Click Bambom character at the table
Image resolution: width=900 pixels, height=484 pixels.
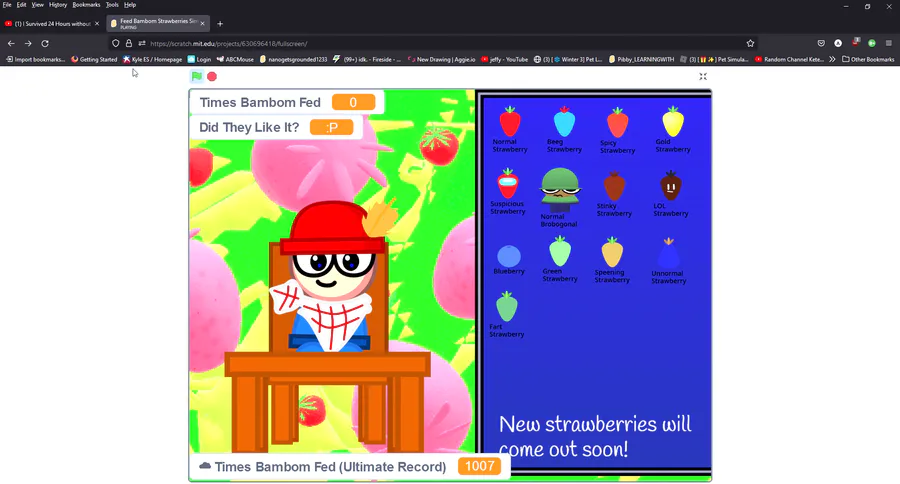(x=333, y=276)
